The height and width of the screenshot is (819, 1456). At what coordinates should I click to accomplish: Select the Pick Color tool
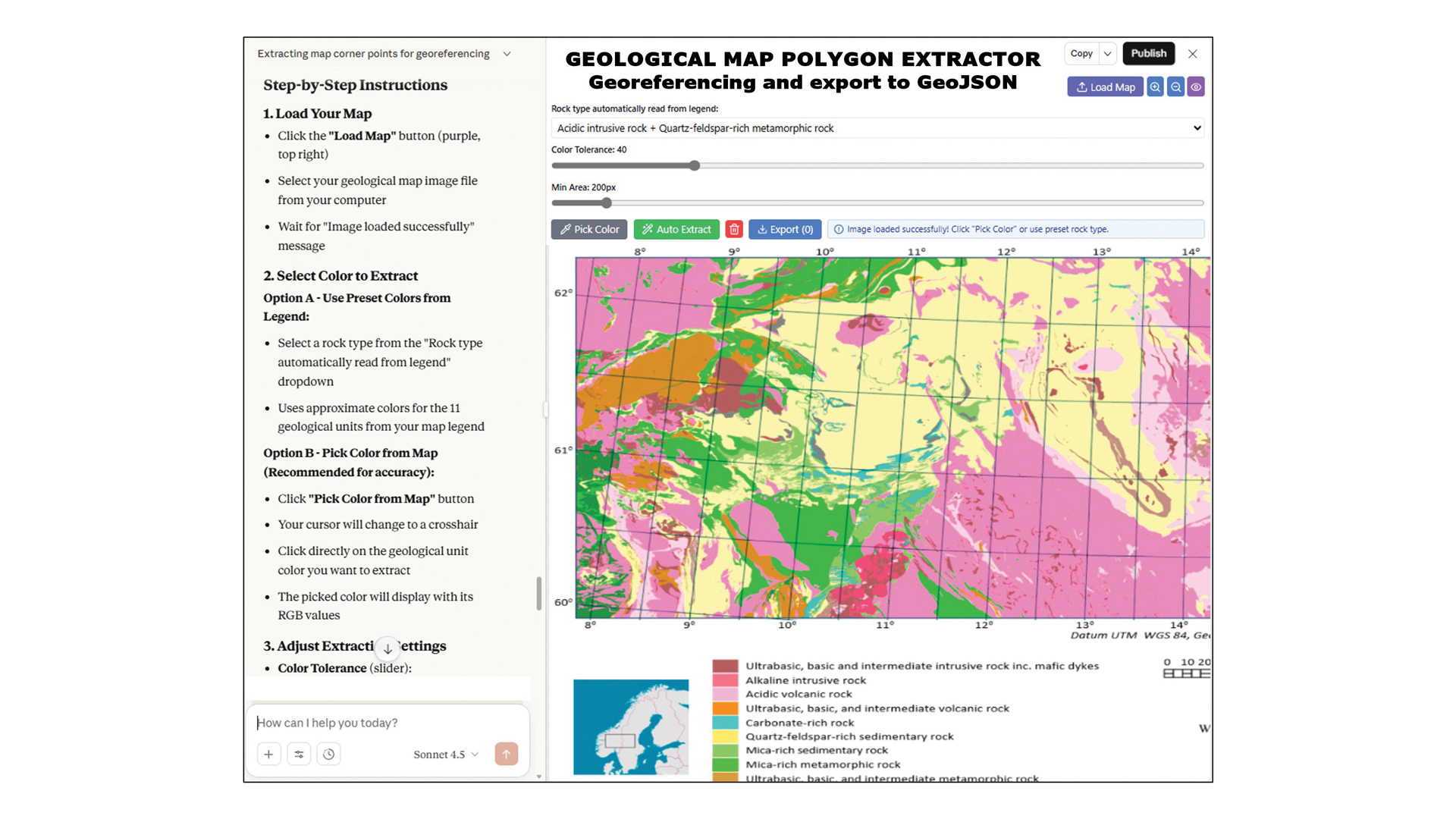pos(588,229)
